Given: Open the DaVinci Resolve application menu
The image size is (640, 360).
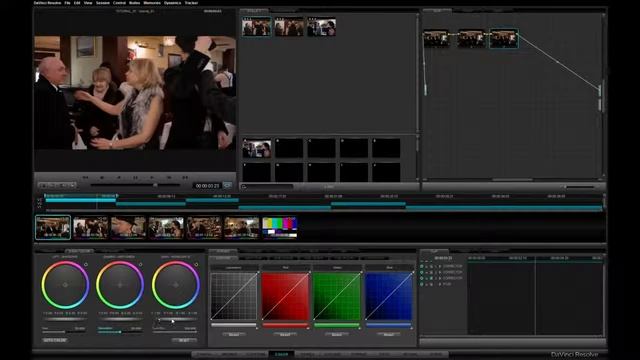Looking at the screenshot, I should click(x=47, y=3).
